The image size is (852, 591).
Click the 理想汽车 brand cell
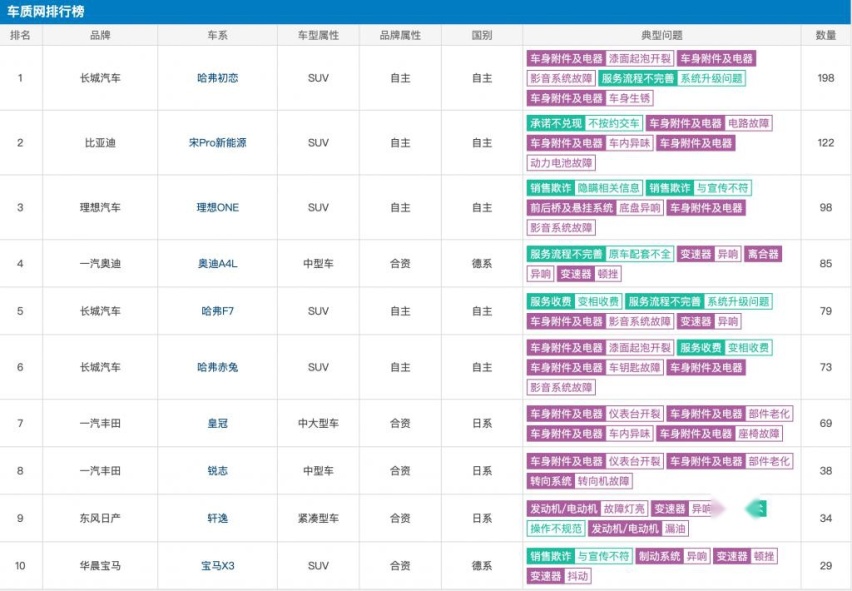100,207
